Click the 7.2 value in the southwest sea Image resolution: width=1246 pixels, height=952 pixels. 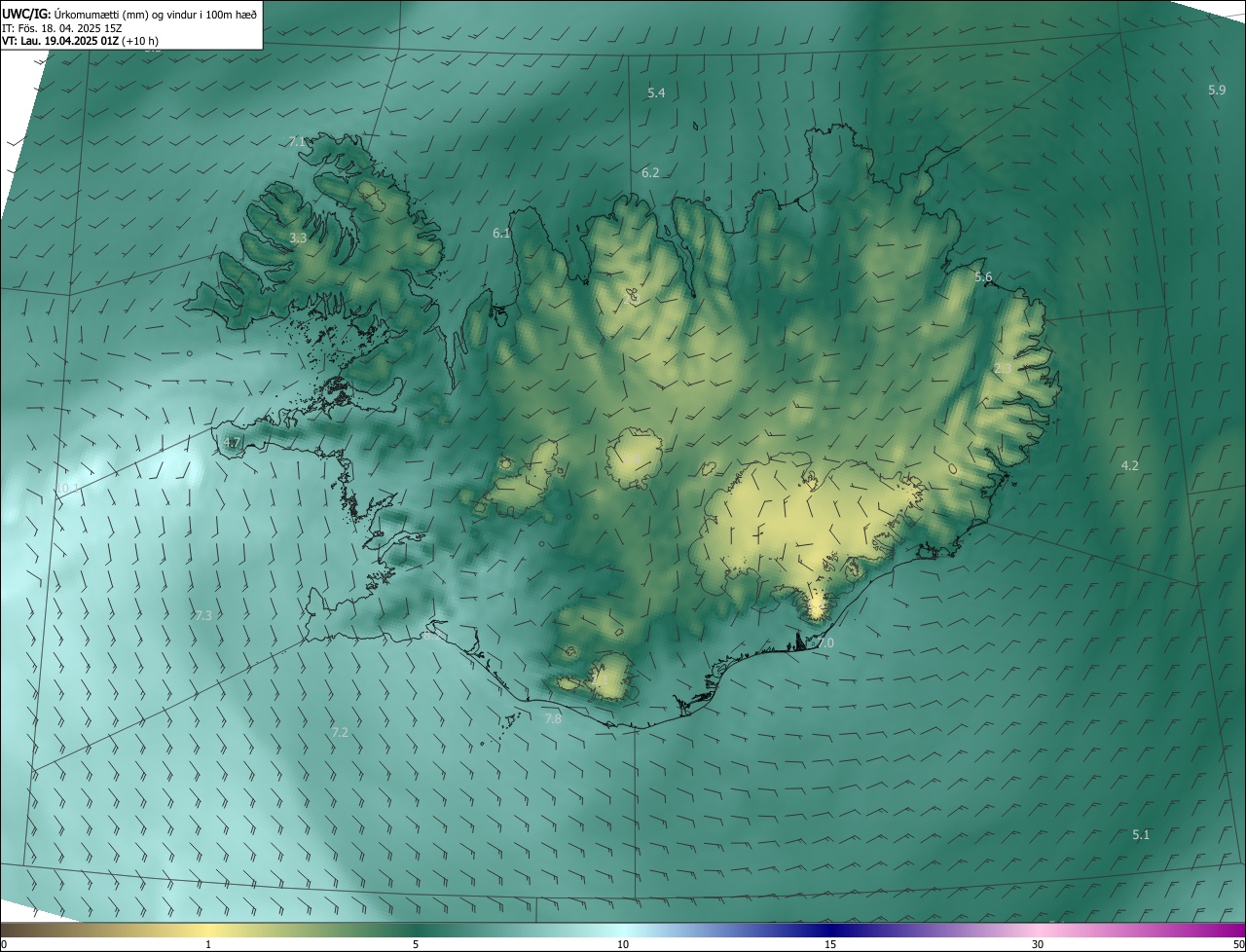(x=339, y=732)
